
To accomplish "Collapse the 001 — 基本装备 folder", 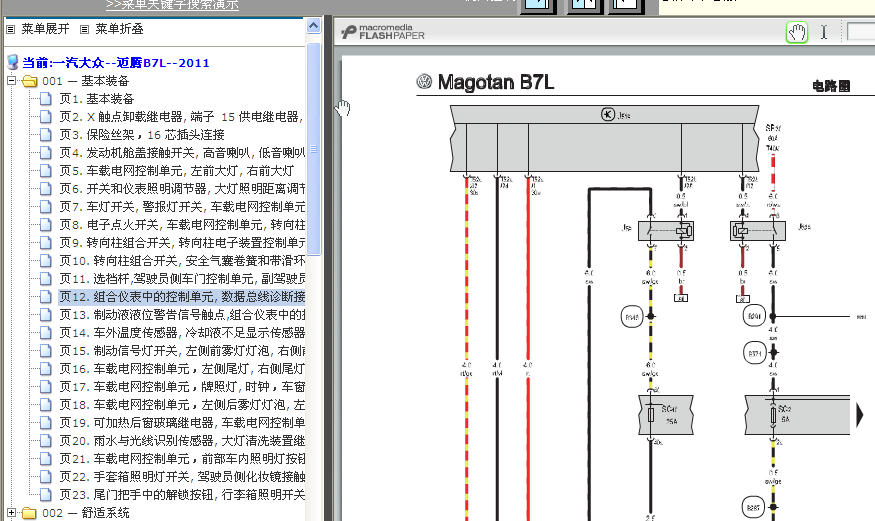I will click(11, 80).
